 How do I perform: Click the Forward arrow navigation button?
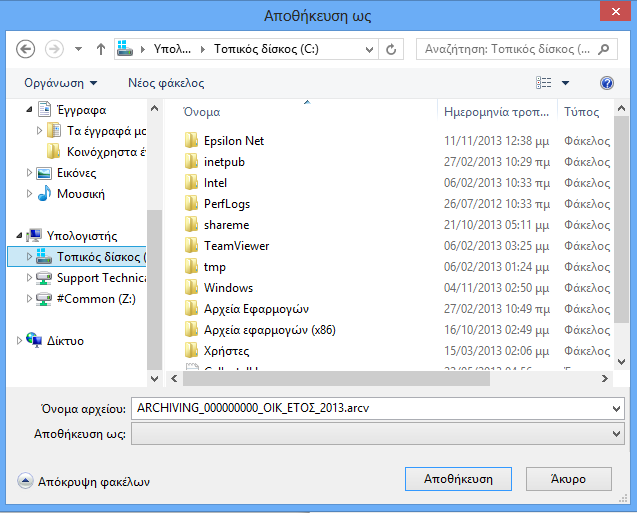click(x=54, y=49)
